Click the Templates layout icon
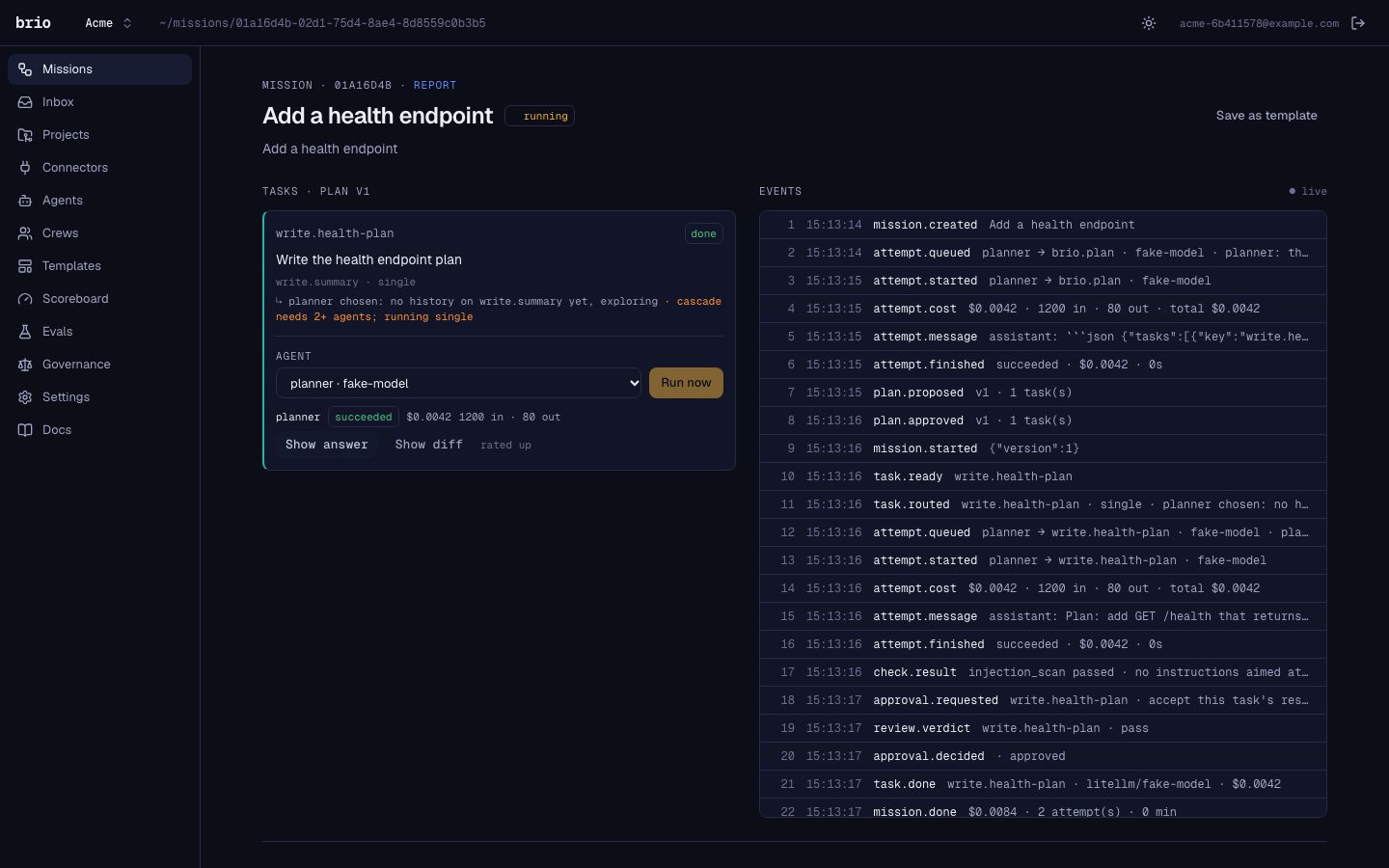 pos(25,266)
